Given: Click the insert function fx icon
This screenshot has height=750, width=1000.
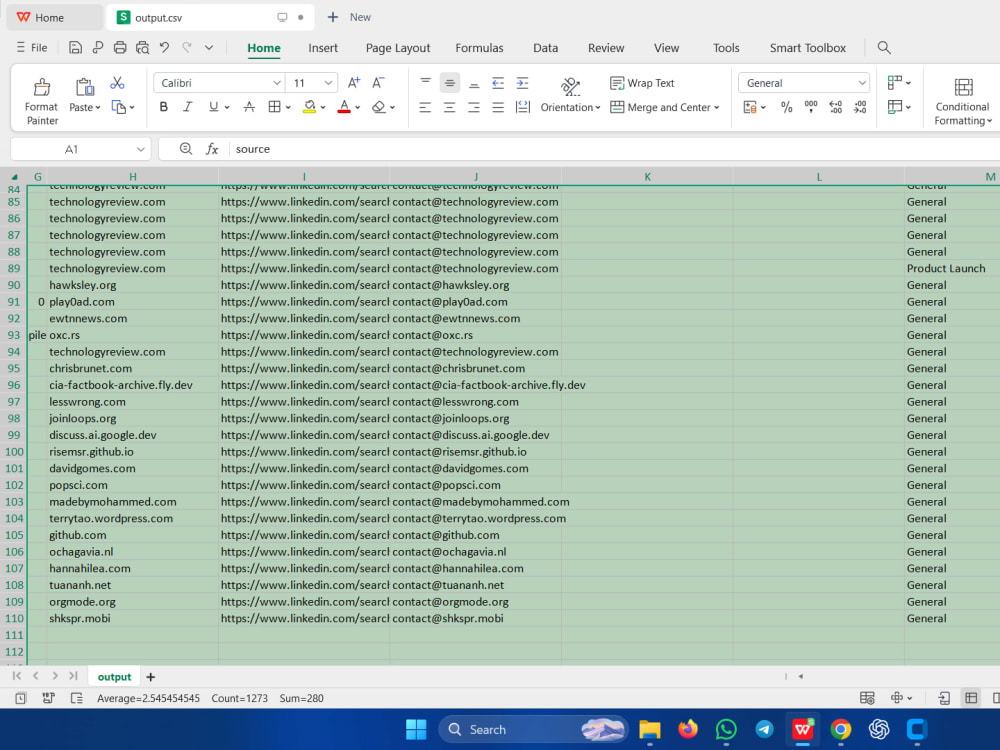Looking at the screenshot, I should pyautogui.click(x=212, y=149).
